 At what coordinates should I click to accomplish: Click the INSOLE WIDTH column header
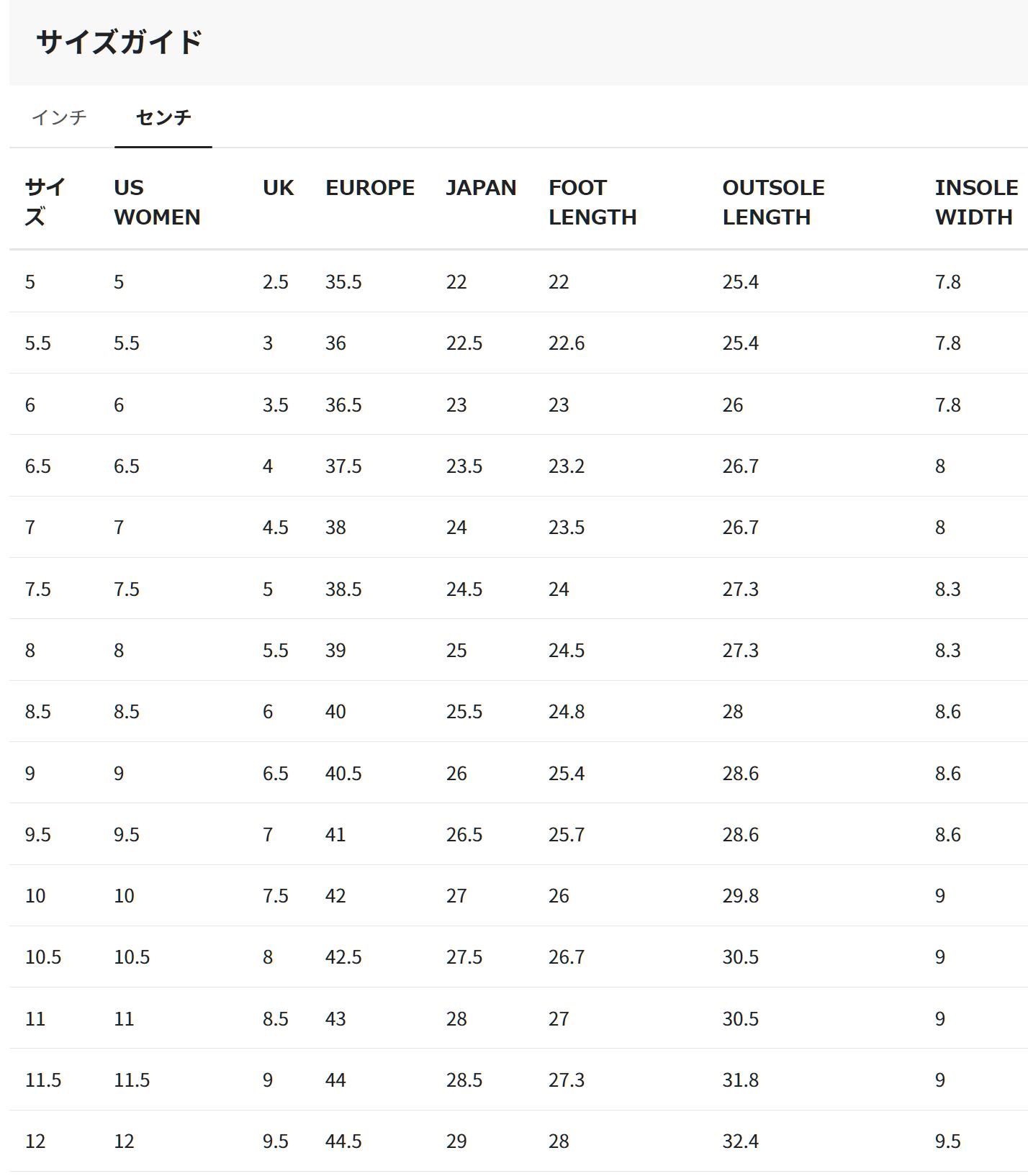976,202
